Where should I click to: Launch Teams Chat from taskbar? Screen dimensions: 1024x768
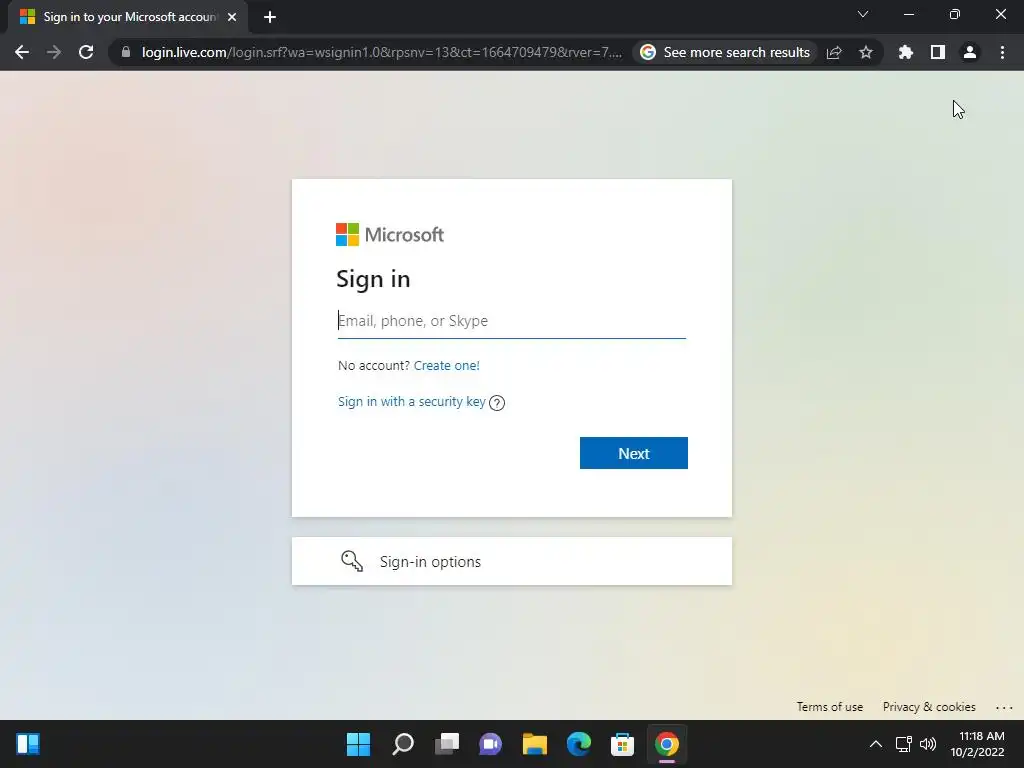click(490, 744)
